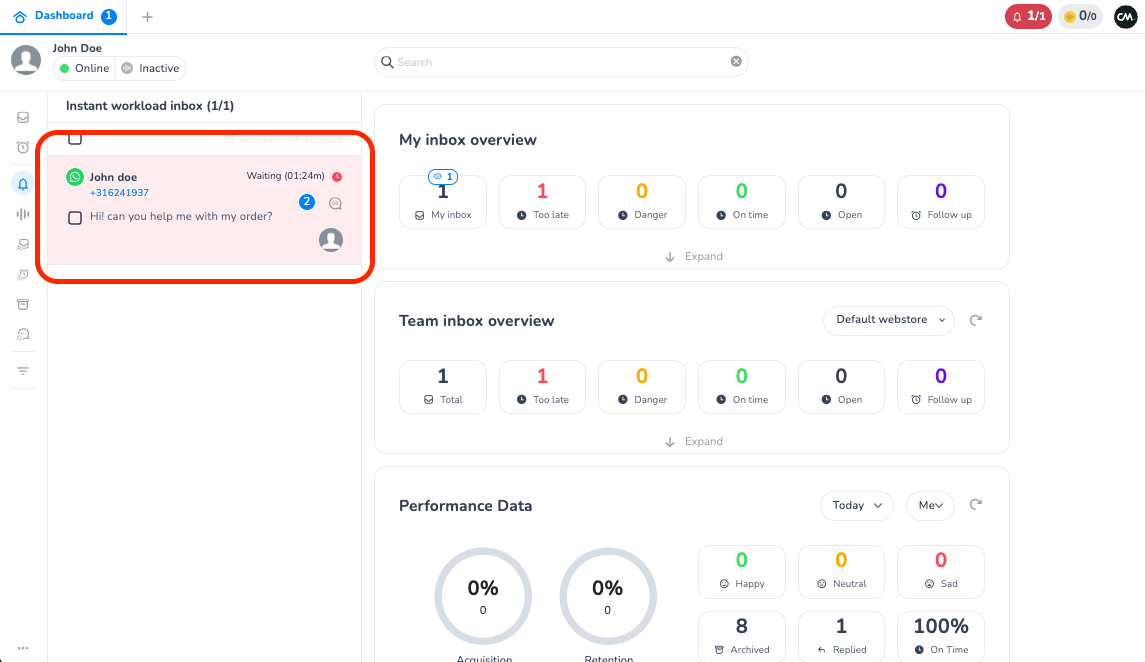Check the John doe conversation checkbox
This screenshot has height=662, width=1145.
coord(75,218)
